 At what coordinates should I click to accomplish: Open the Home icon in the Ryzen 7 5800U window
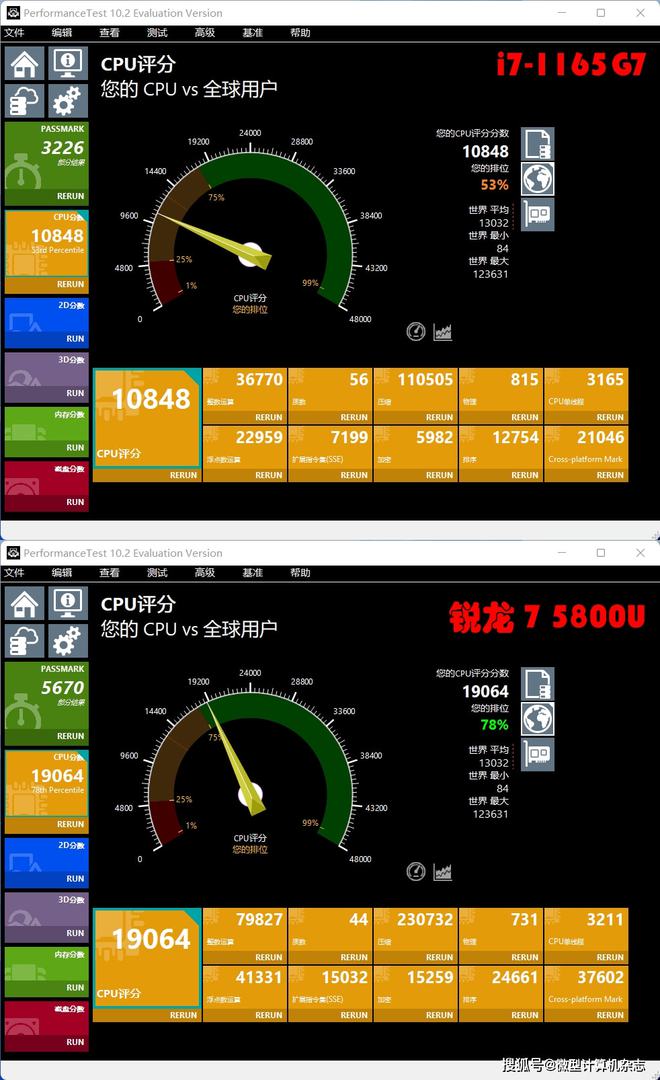25,604
